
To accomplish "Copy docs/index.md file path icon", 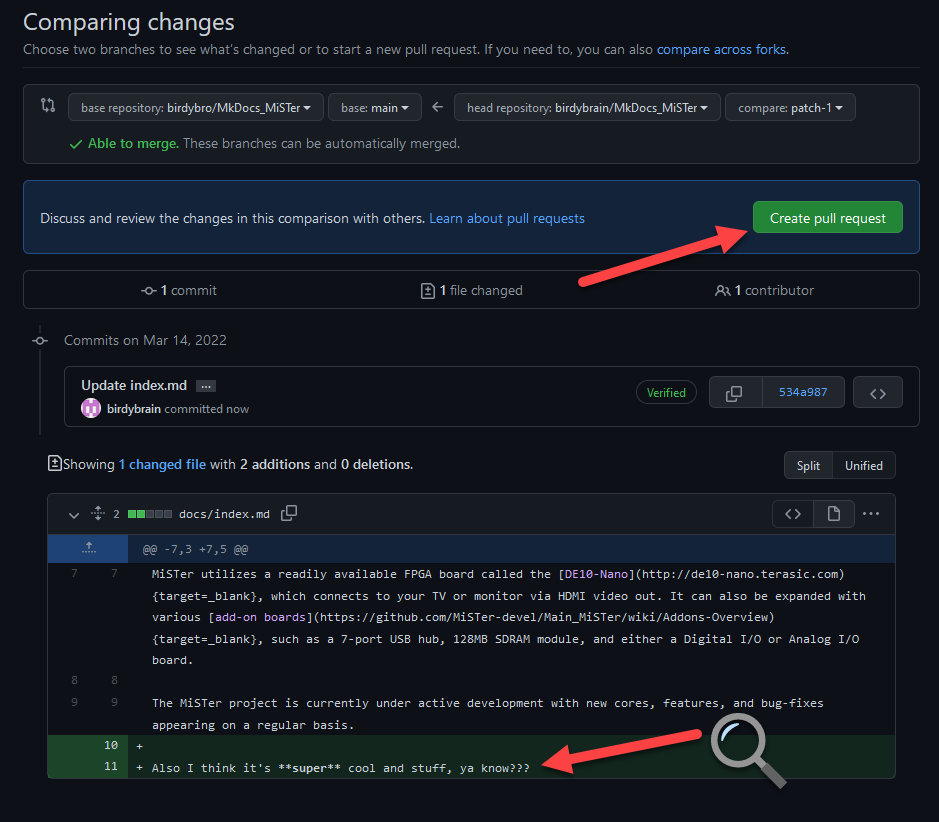I will [289, 513].
